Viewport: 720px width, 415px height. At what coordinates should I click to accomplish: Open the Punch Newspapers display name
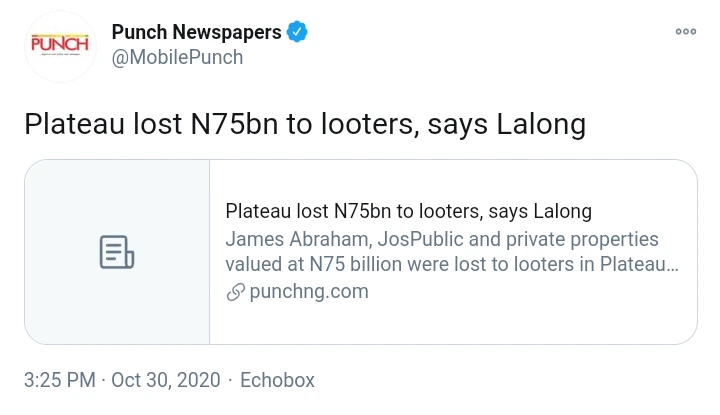pyautogui.click(x=196, y=32)
